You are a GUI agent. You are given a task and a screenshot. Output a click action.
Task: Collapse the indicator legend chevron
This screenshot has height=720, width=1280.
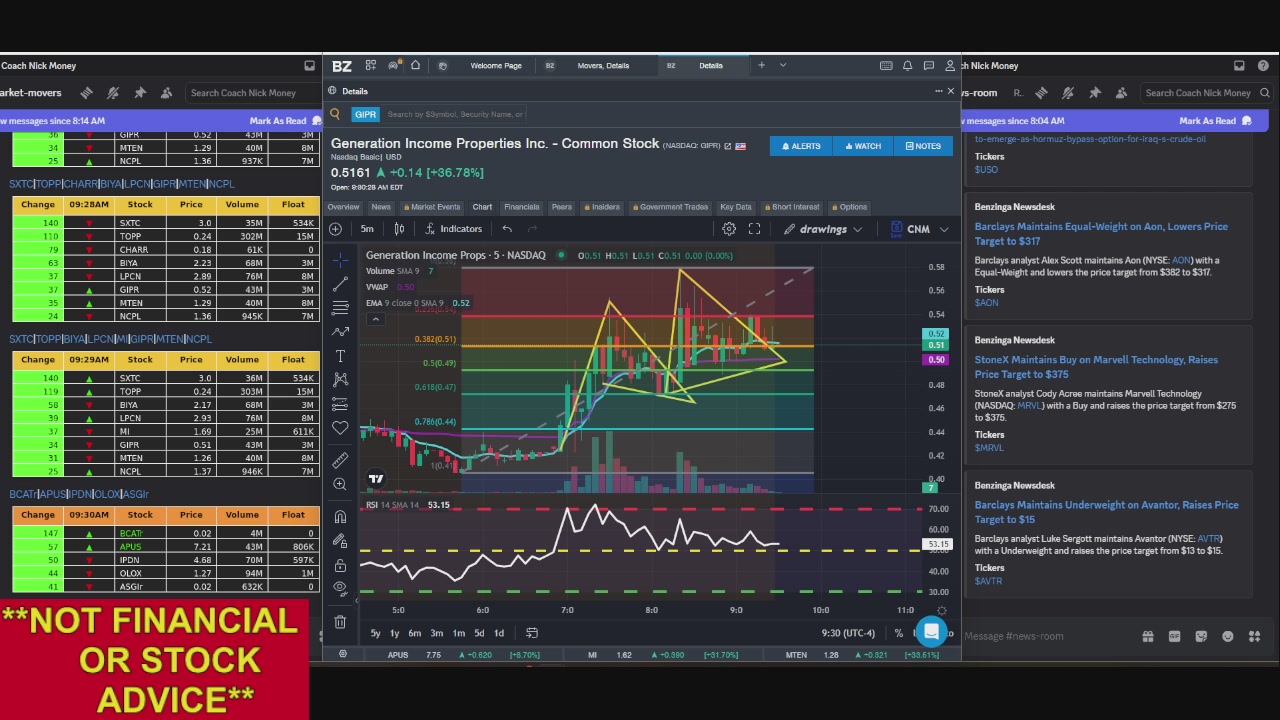[375, 319]
